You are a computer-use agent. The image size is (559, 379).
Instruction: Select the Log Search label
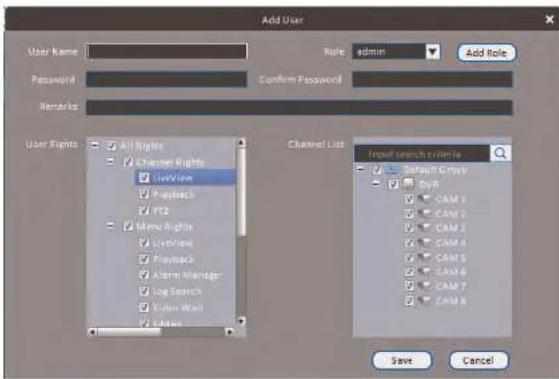click(x=177, y=291)
